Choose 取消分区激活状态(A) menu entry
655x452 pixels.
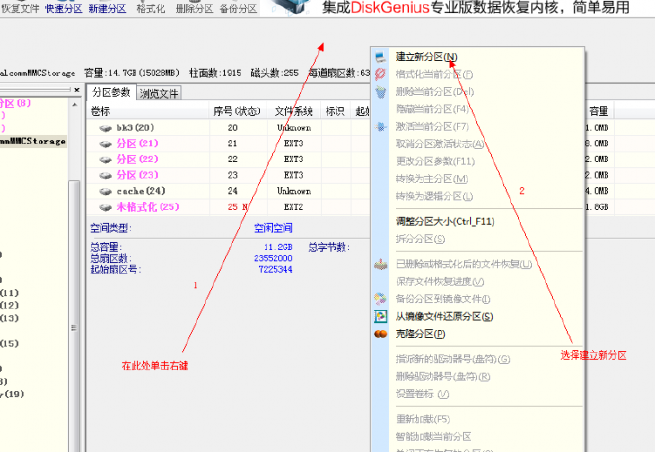[x=440, y=144]
